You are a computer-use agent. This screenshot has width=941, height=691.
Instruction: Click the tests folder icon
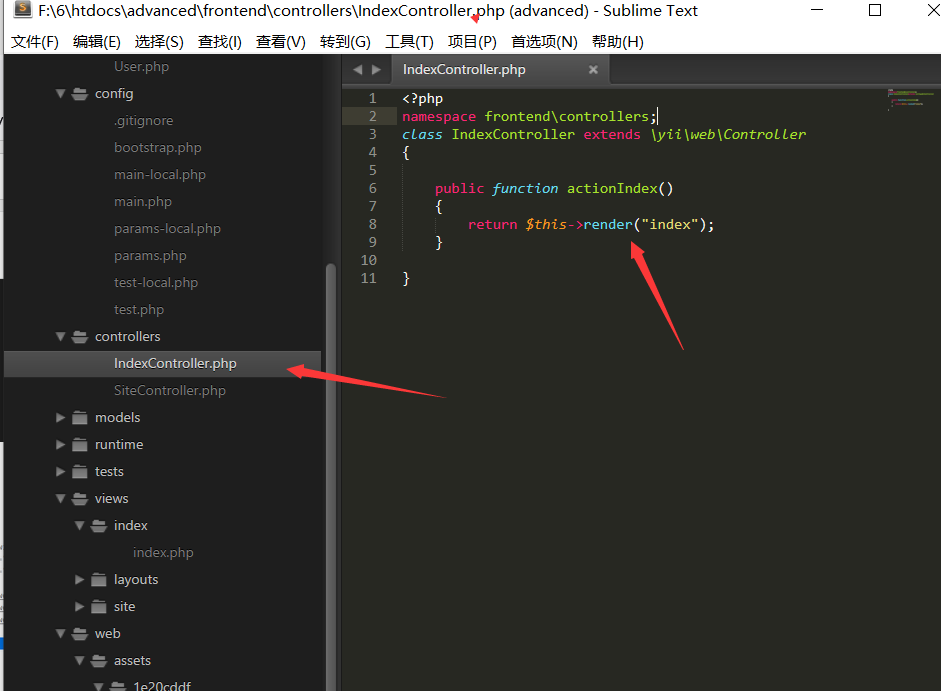coord(80,472)
